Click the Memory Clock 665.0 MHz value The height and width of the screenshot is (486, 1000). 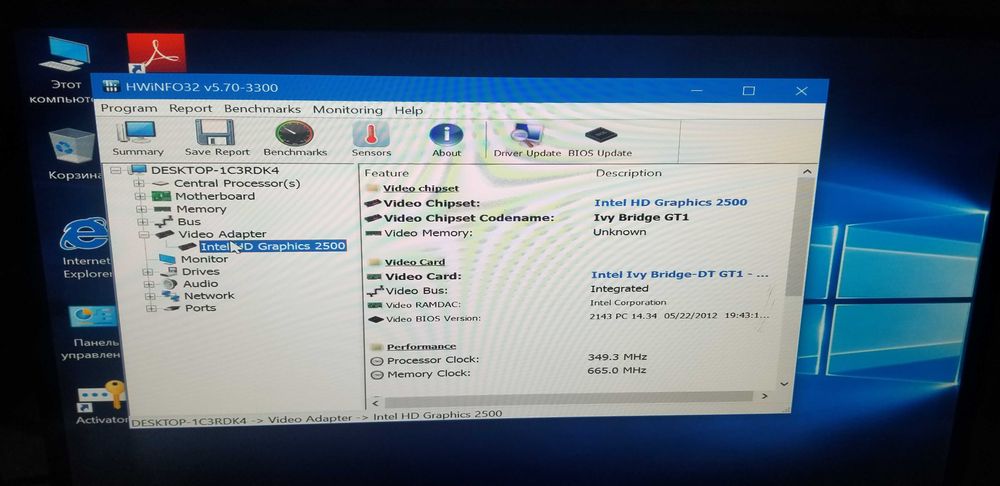point(617,371)
